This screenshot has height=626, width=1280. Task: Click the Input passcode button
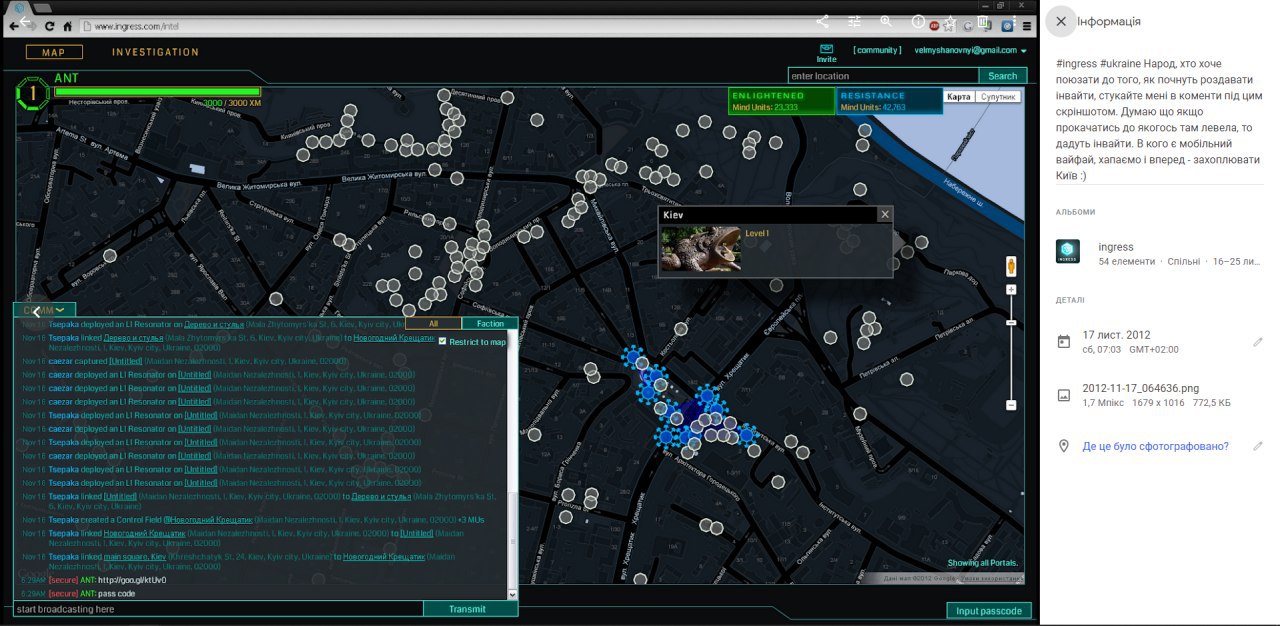coord(989,611)
